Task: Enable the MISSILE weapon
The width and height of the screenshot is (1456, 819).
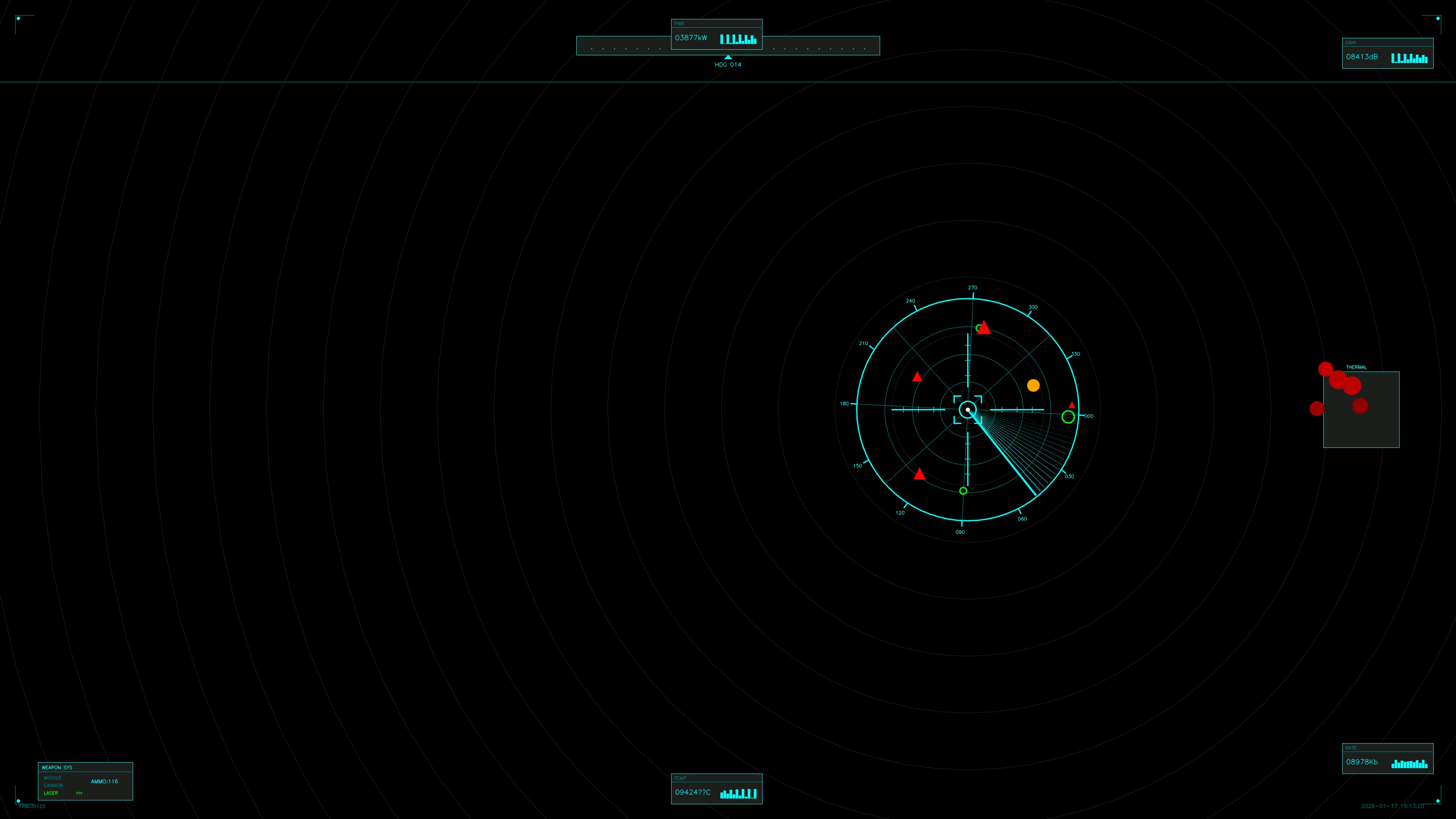Action: [x=53, y=778]
